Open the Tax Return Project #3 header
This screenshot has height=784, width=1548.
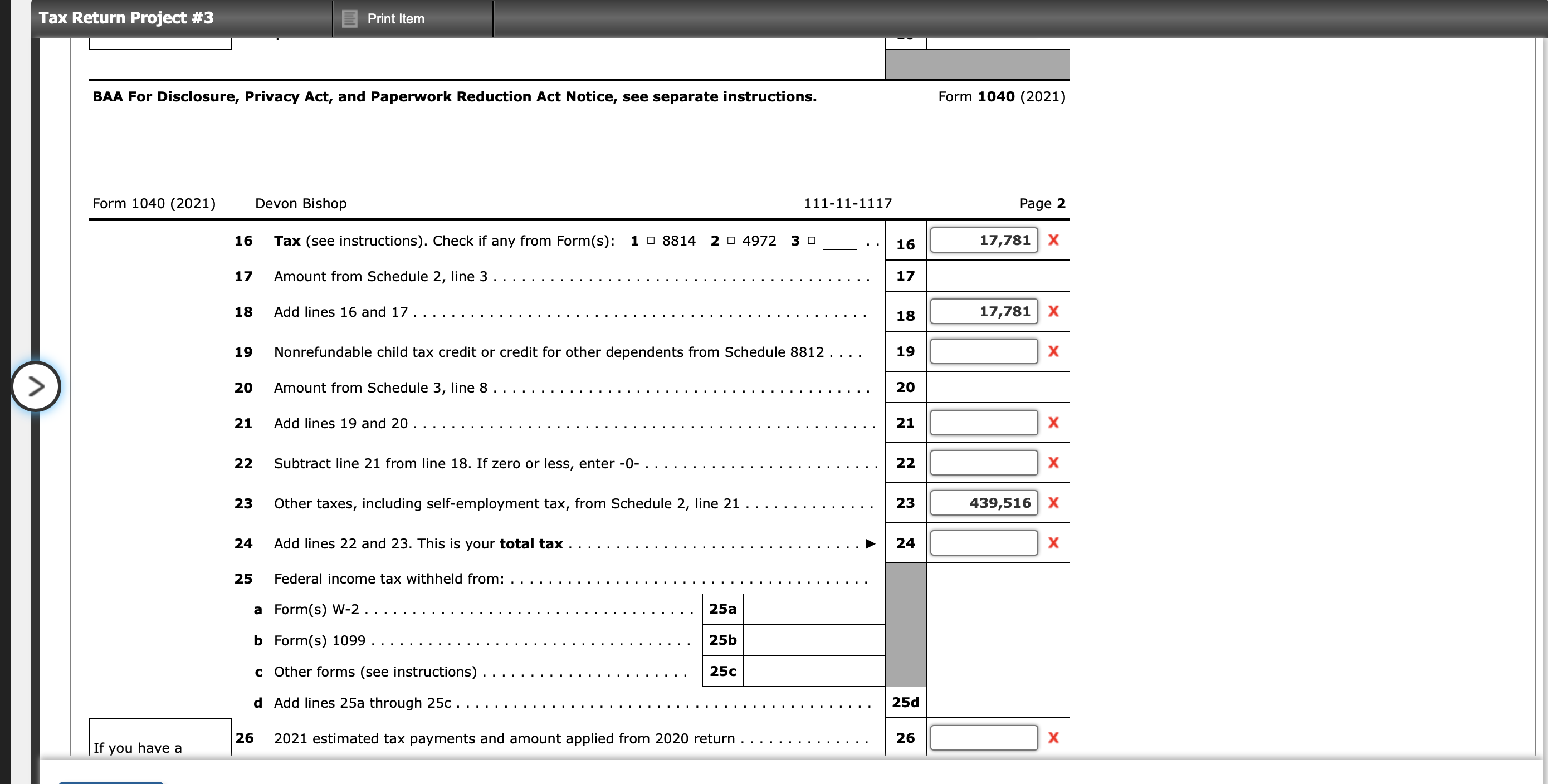click(126, 17)
